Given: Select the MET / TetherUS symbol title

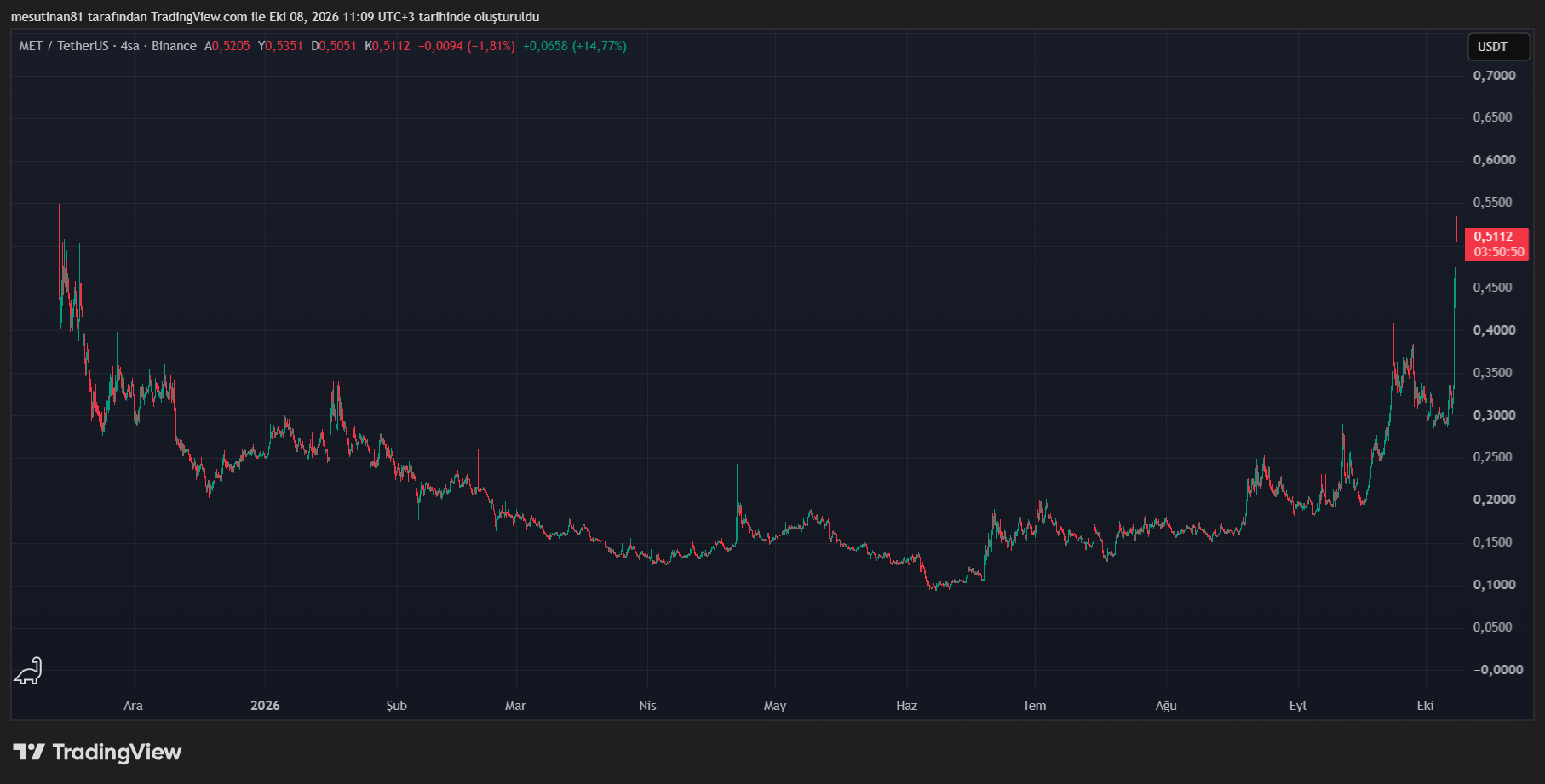Looking at the screenshot, I should [64, 46].
